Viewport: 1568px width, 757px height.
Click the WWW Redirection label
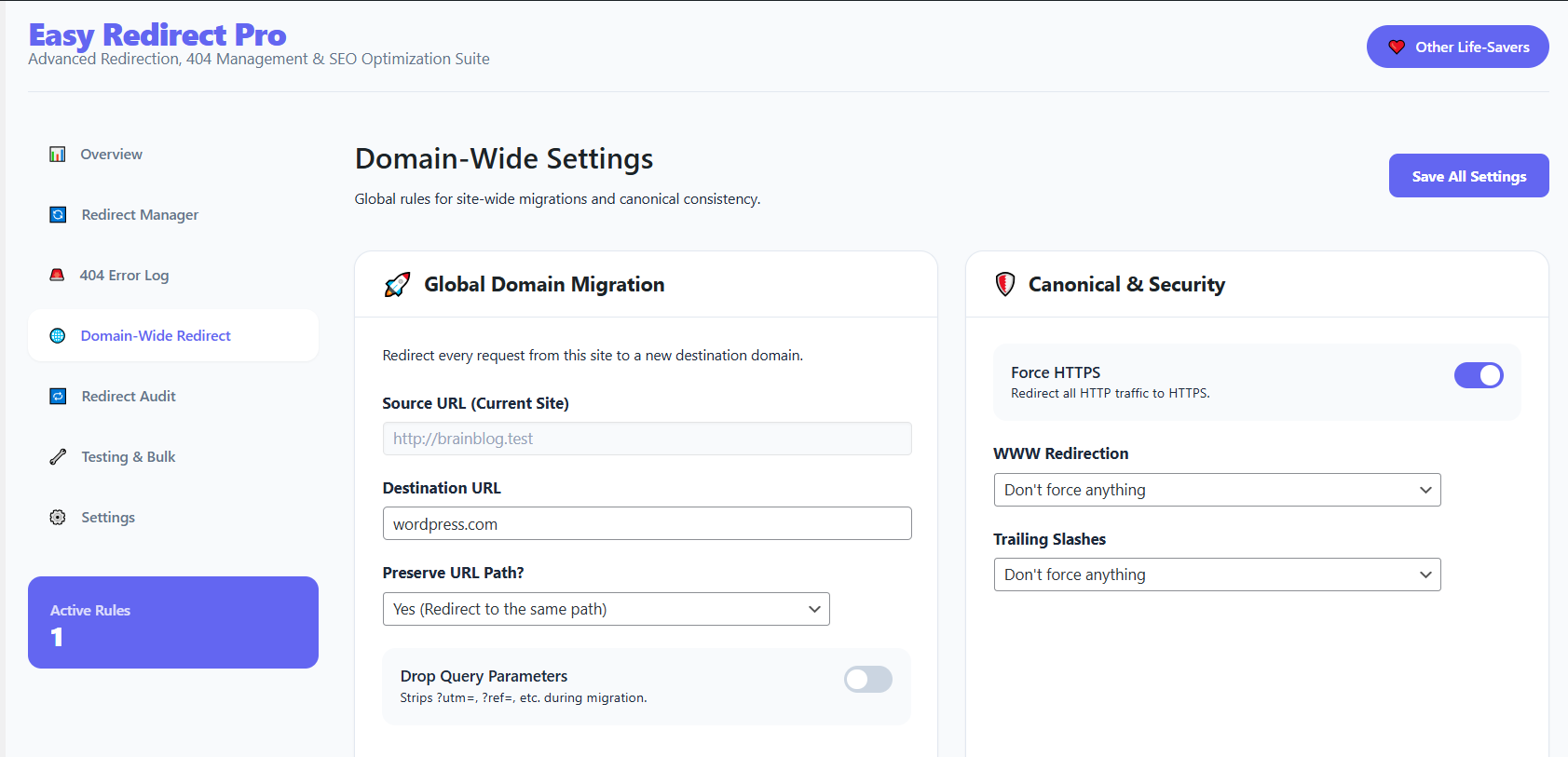coord(1061,453)
